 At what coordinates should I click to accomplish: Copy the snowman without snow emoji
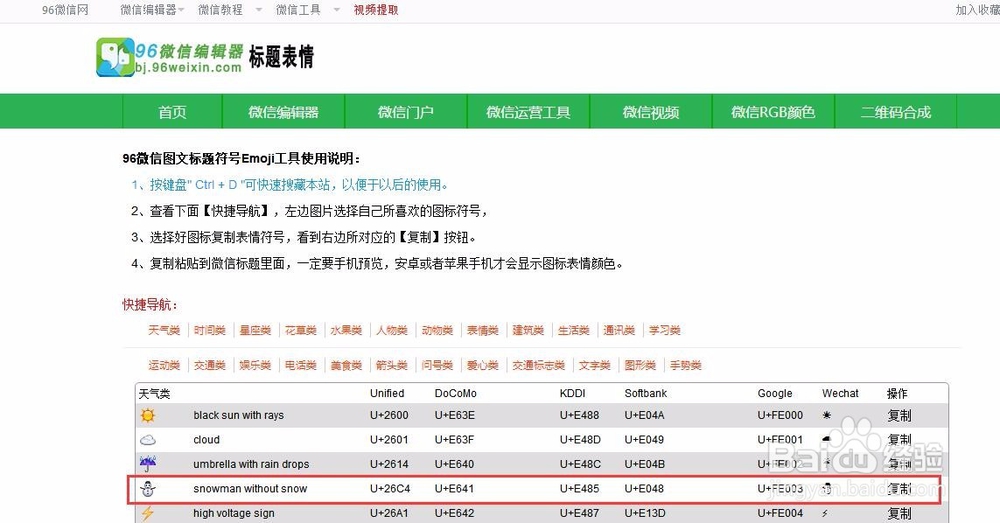click(899, 489)
